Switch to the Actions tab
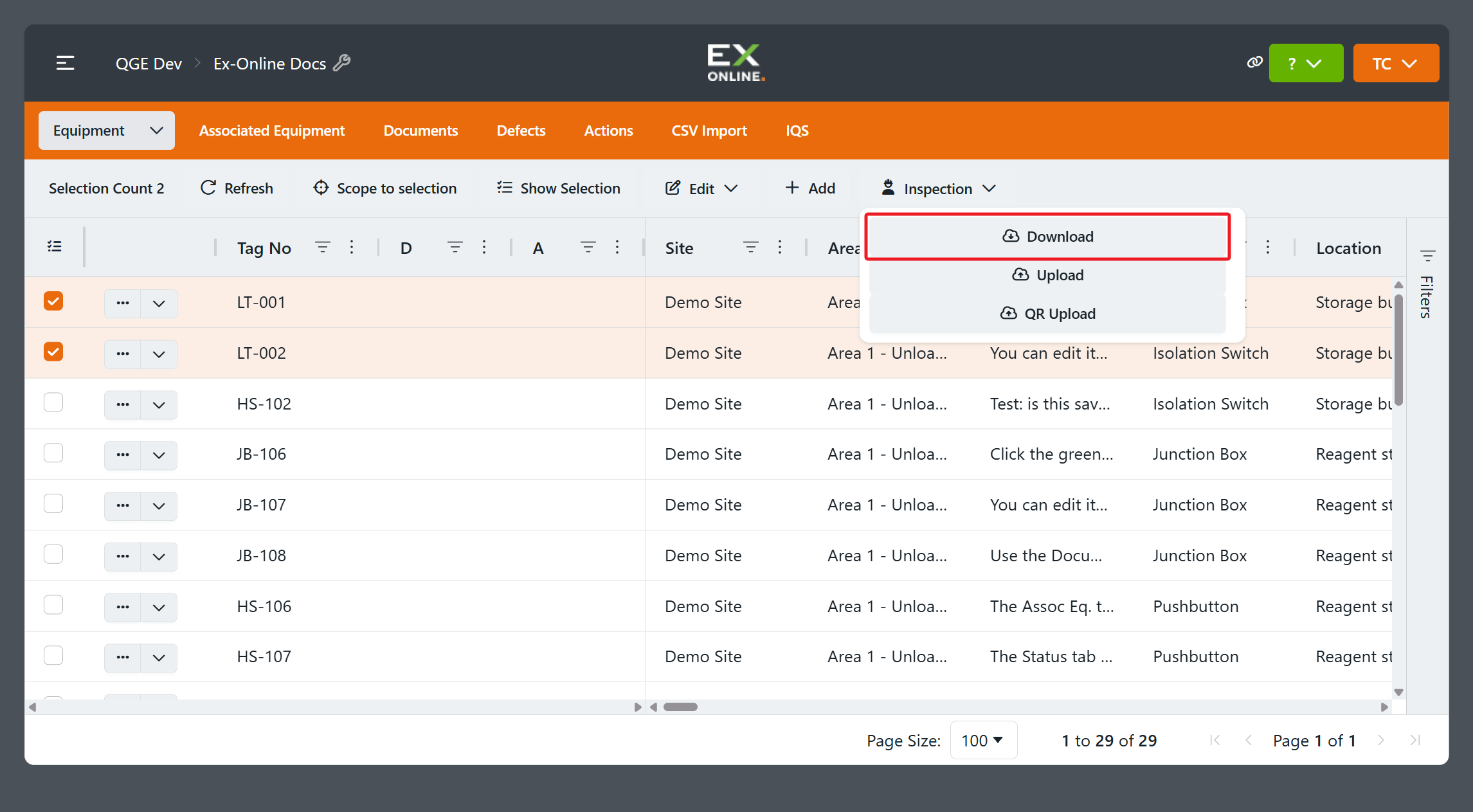The image size is (1473, 812). click(608, 131)
